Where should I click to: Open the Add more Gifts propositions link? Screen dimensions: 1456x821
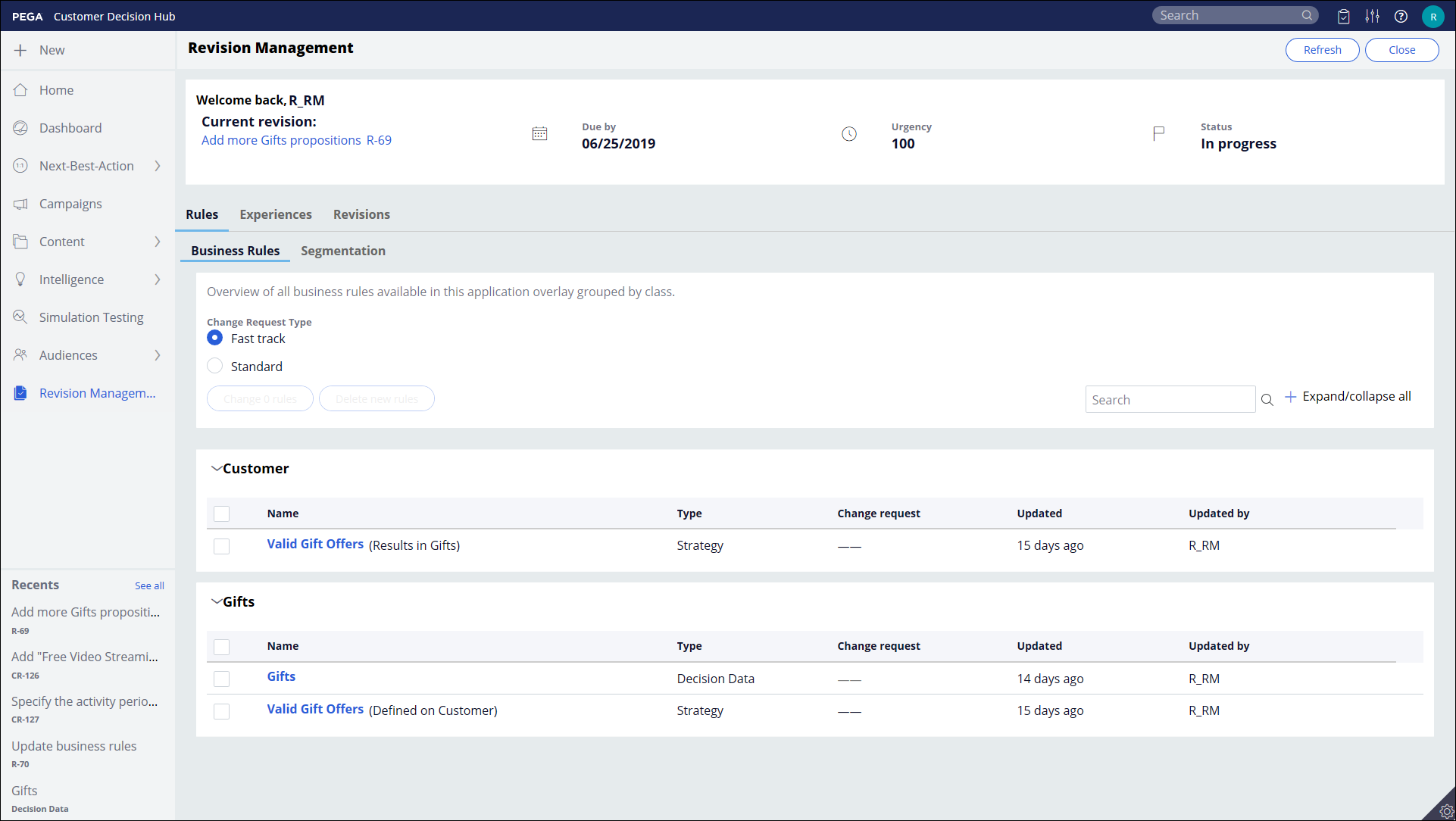281,140
